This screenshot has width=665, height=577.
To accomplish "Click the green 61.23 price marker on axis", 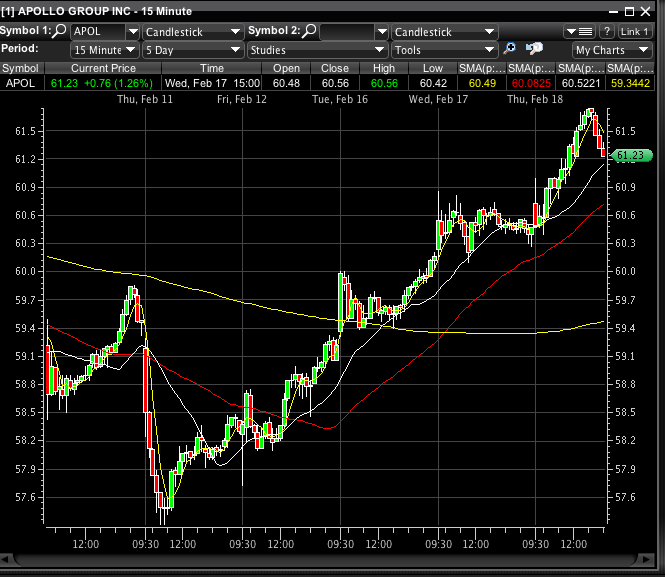I will [x=632, y=155].
